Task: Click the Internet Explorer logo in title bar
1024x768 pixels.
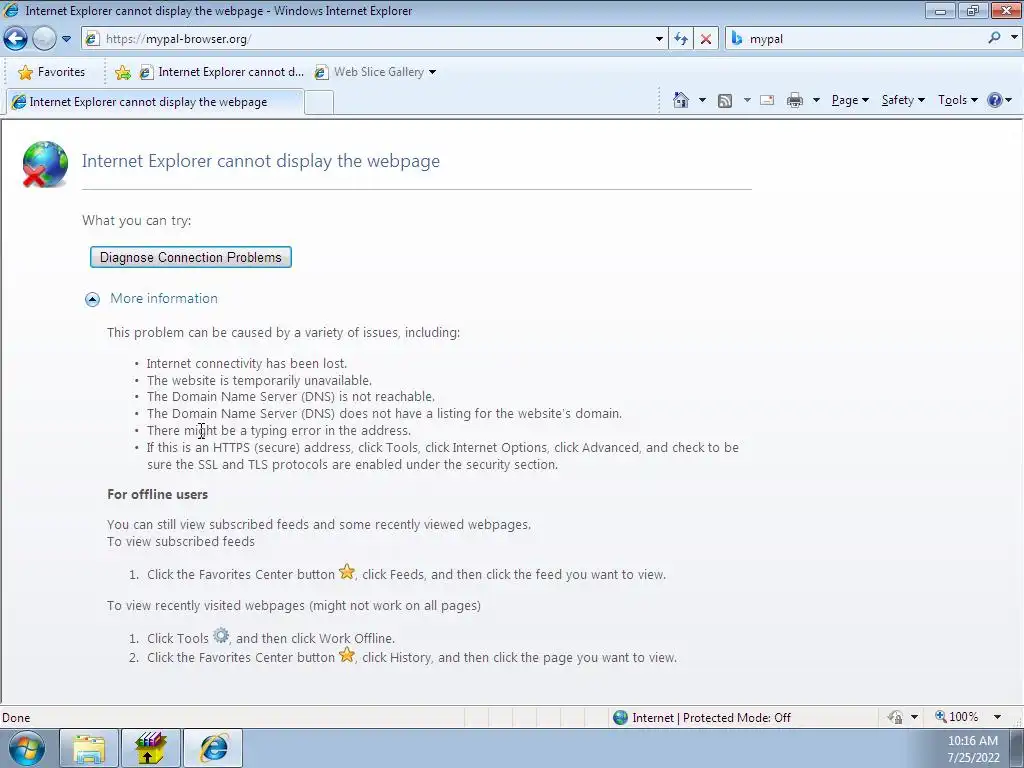Action: 11,10
